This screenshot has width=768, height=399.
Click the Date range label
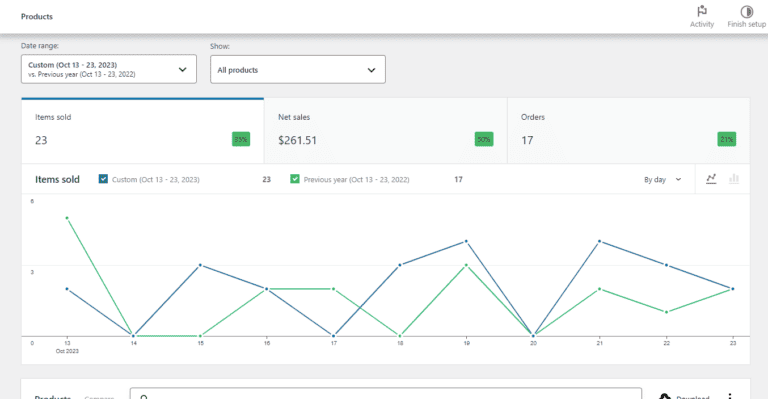click(40, 46)
